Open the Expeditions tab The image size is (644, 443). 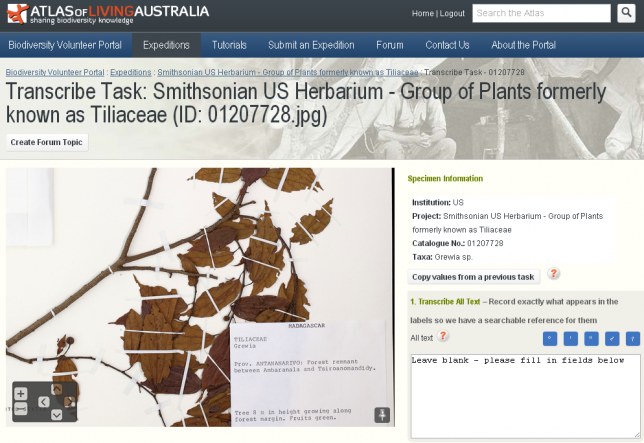click(166, 45)
